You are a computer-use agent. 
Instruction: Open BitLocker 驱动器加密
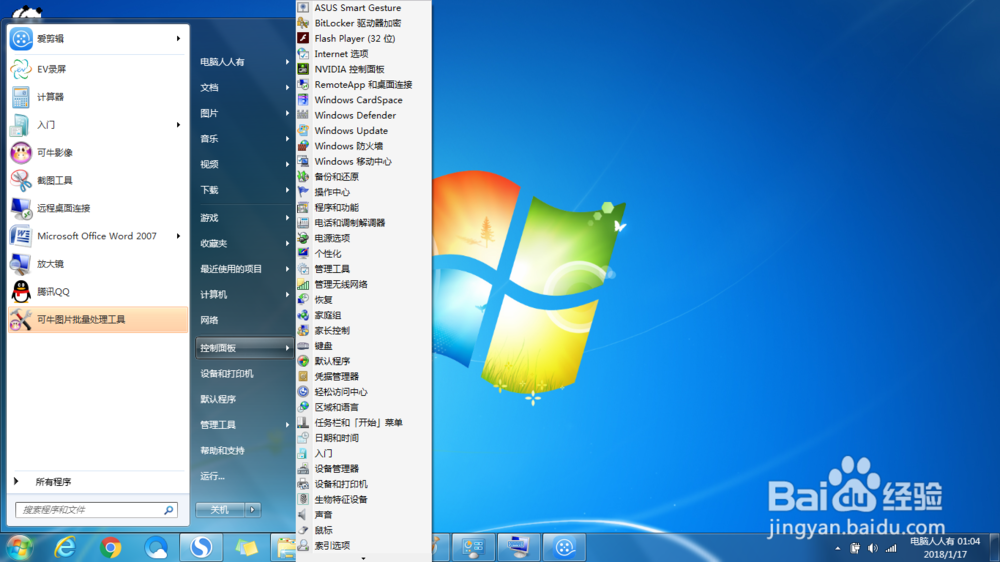click(364, 23)
